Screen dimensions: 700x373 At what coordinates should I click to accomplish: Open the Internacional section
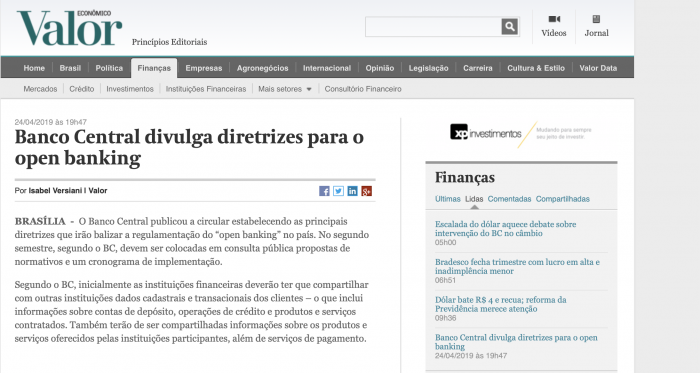tap(327, 68)
